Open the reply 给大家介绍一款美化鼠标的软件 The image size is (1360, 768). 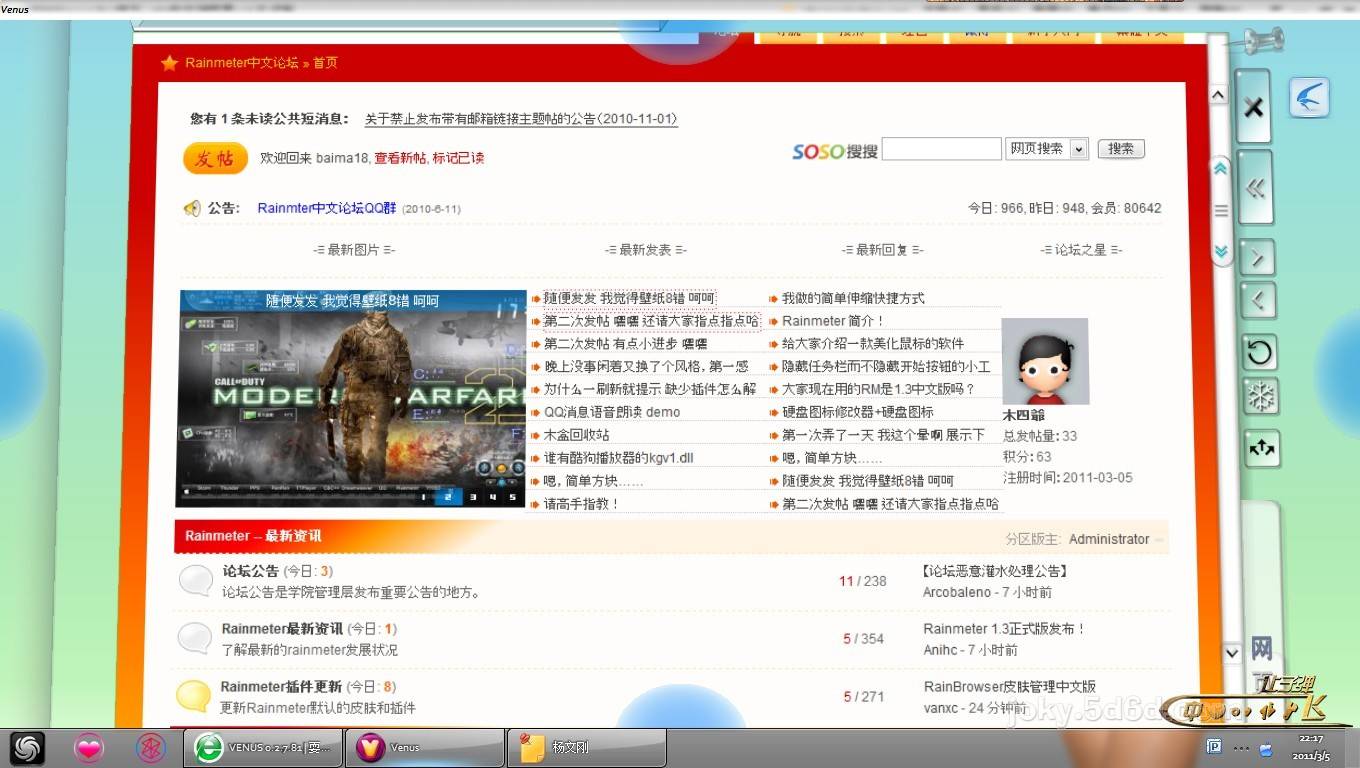[873, 344]
